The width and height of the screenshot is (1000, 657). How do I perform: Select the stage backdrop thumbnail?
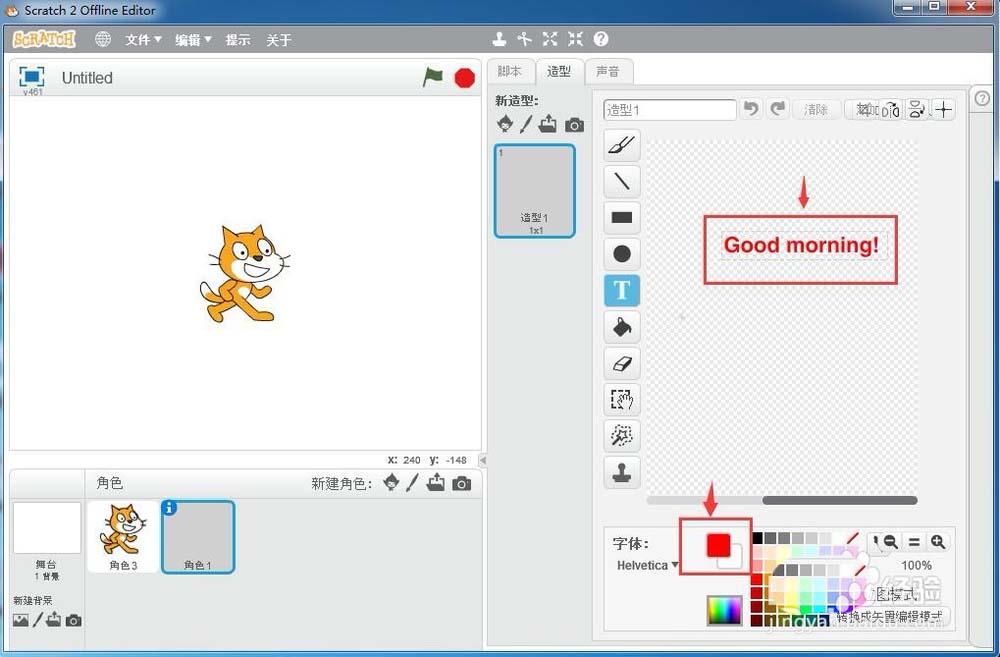(47, 528)
